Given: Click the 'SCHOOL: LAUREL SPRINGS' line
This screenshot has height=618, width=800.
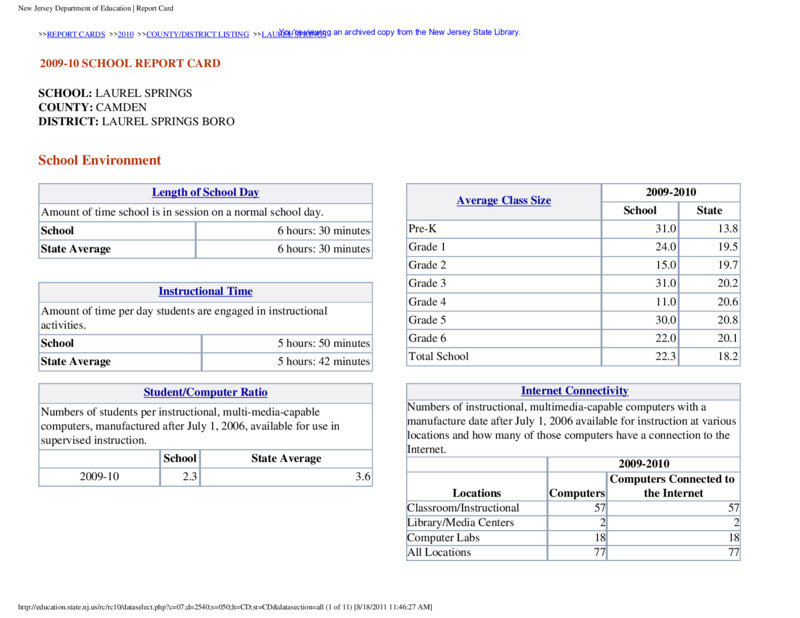Looking at the screenshot, I should pyautogui.click(x=115, y=93).
